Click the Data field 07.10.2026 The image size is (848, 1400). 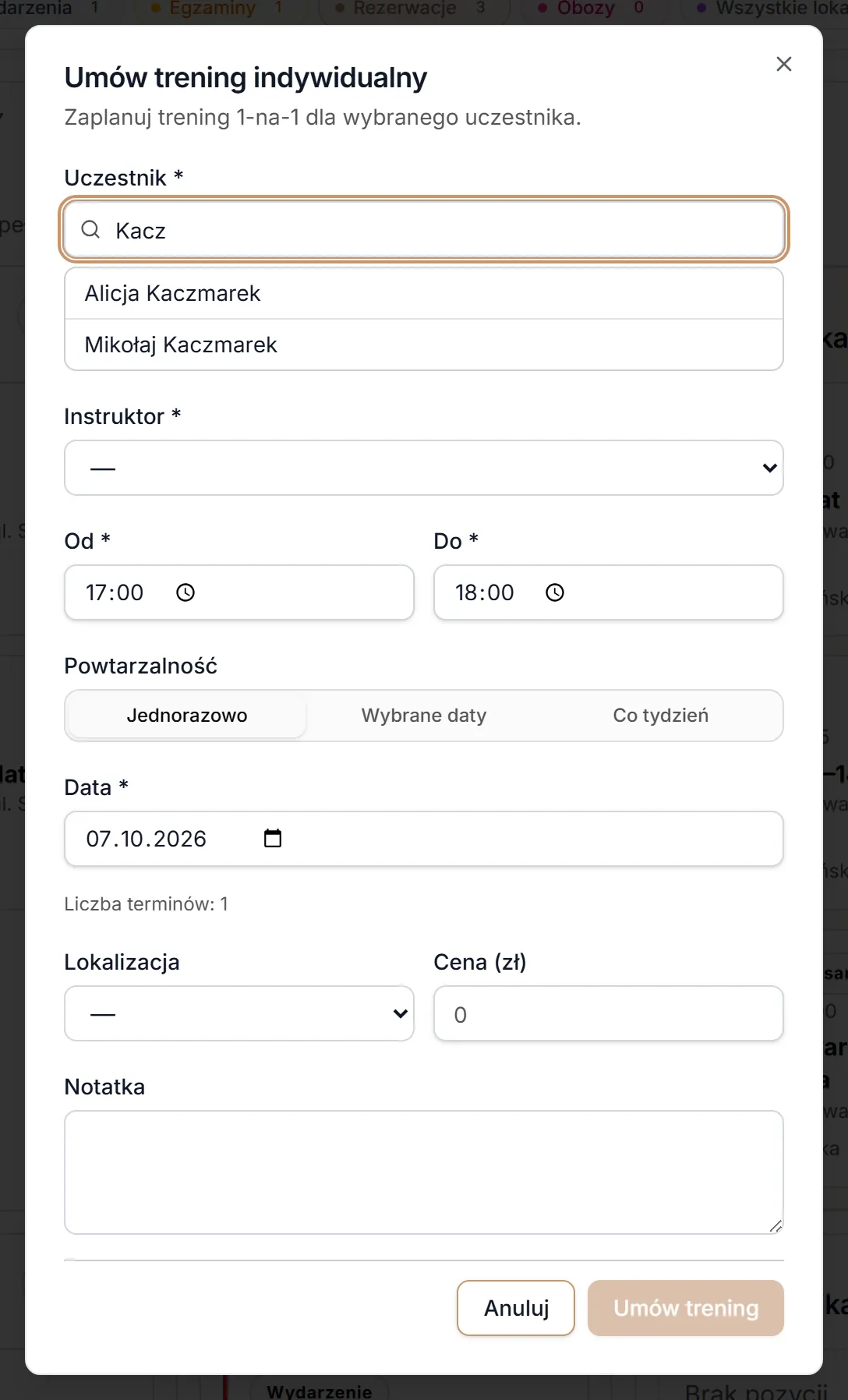(424, 839)
